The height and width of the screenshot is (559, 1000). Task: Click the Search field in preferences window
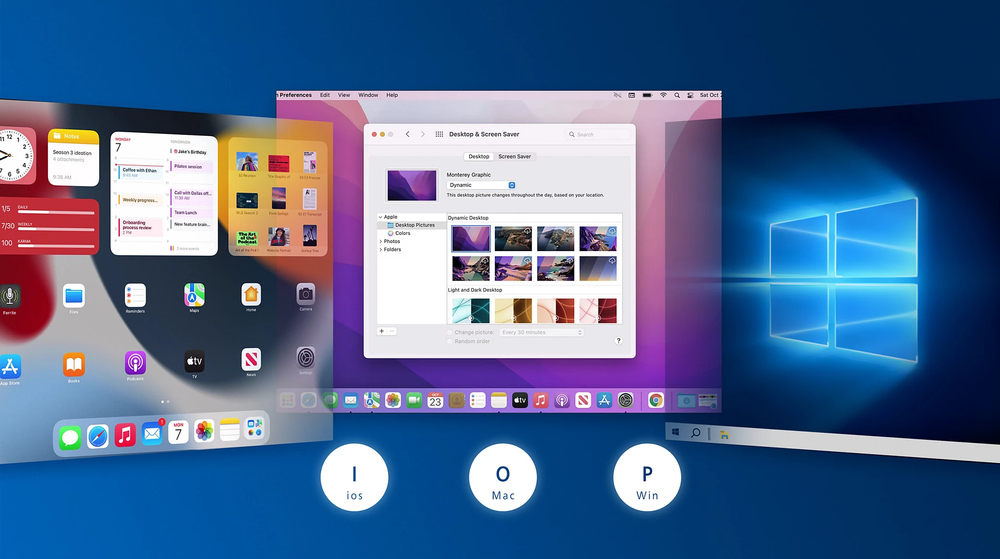(597, 134)
